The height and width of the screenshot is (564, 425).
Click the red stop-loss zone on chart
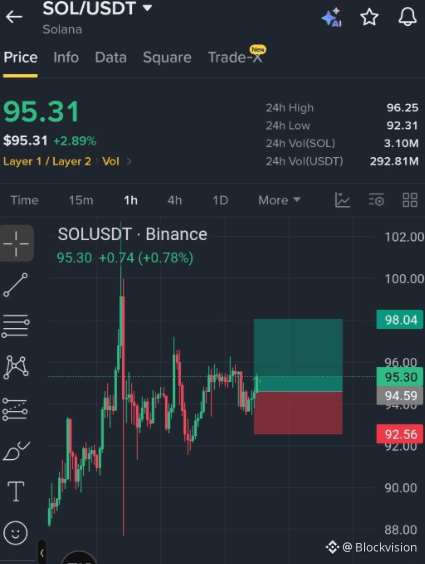[x=298, y=413]
